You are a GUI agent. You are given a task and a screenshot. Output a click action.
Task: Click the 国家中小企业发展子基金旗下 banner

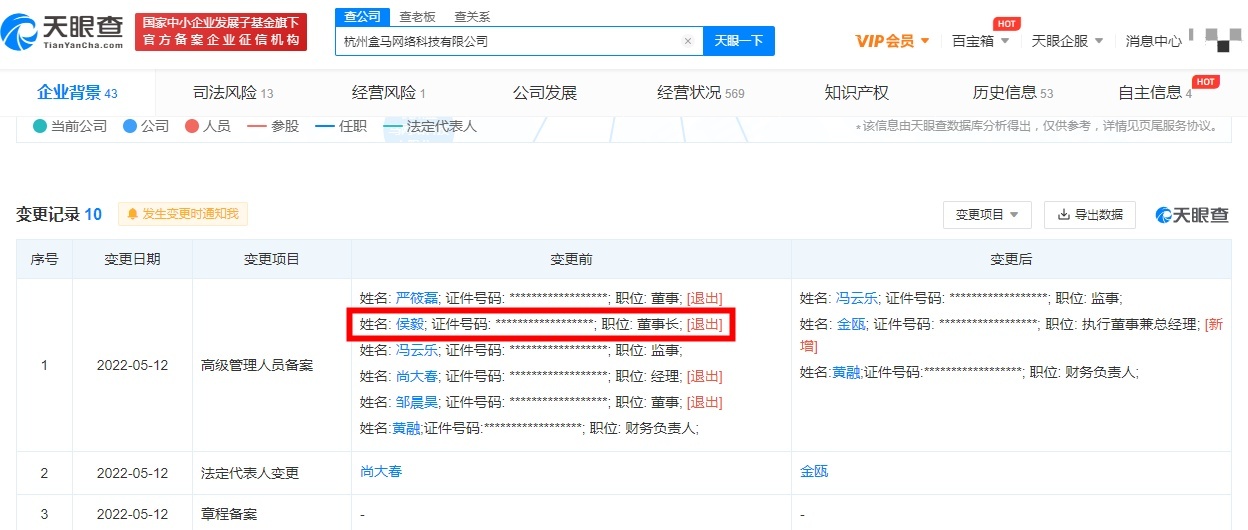tap(221, 31)
